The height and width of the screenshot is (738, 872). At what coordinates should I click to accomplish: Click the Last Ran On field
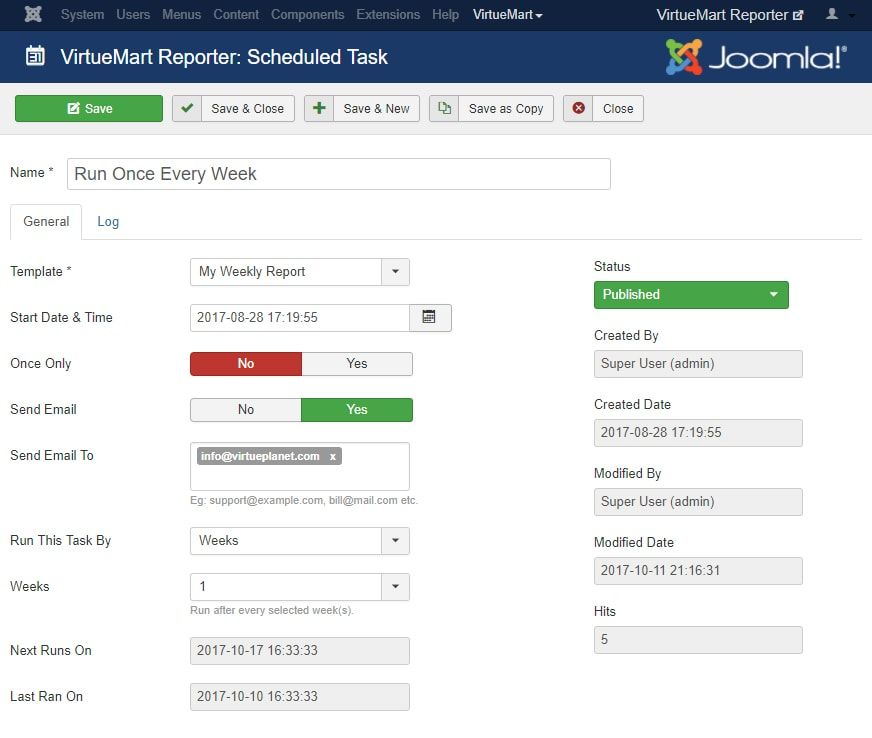point(300,697)
